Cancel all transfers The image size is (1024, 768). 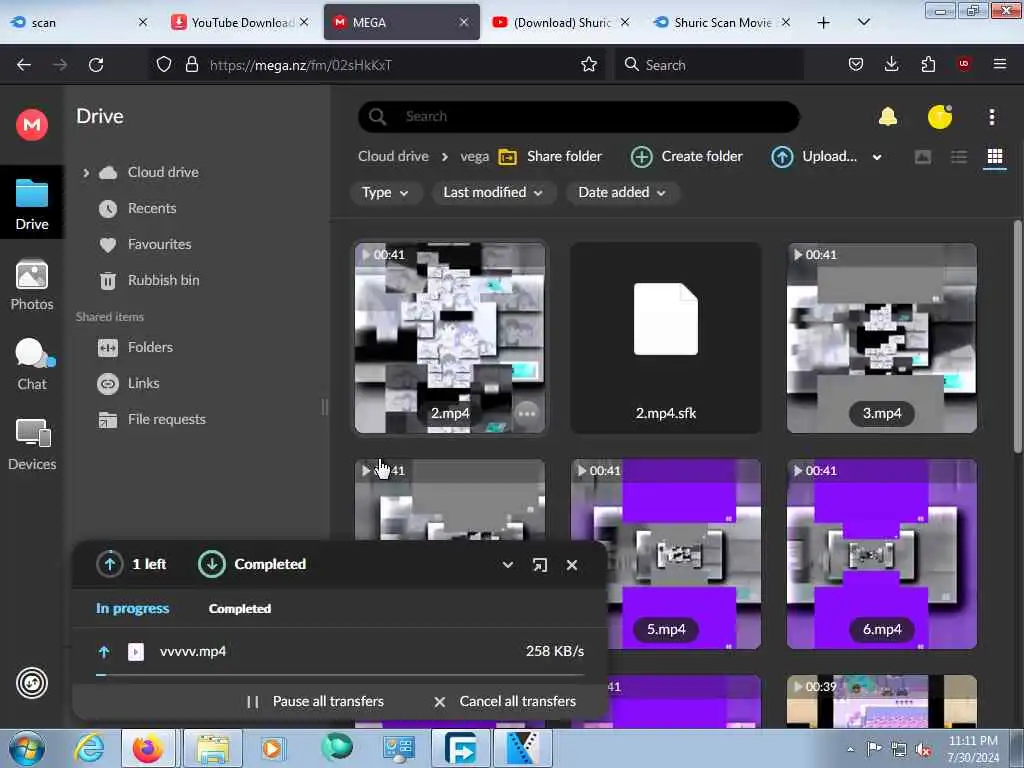(505, 701)
